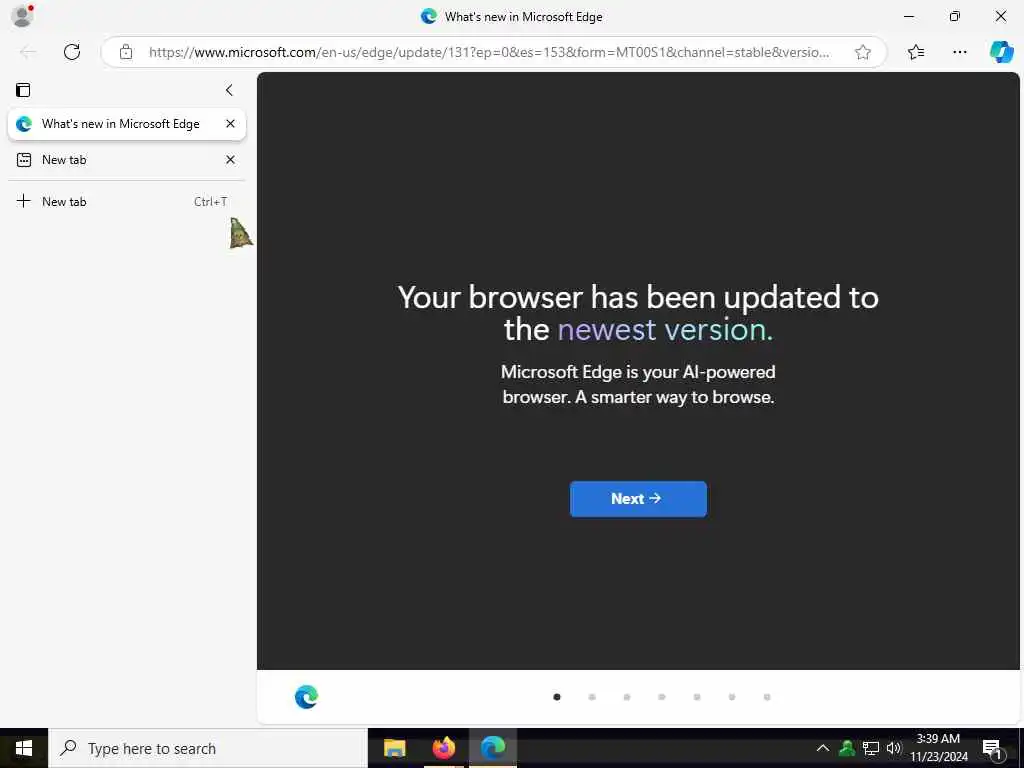Go to the second carousel dot
Viewport: 1024px width, 768px height.
coord(592,697)
